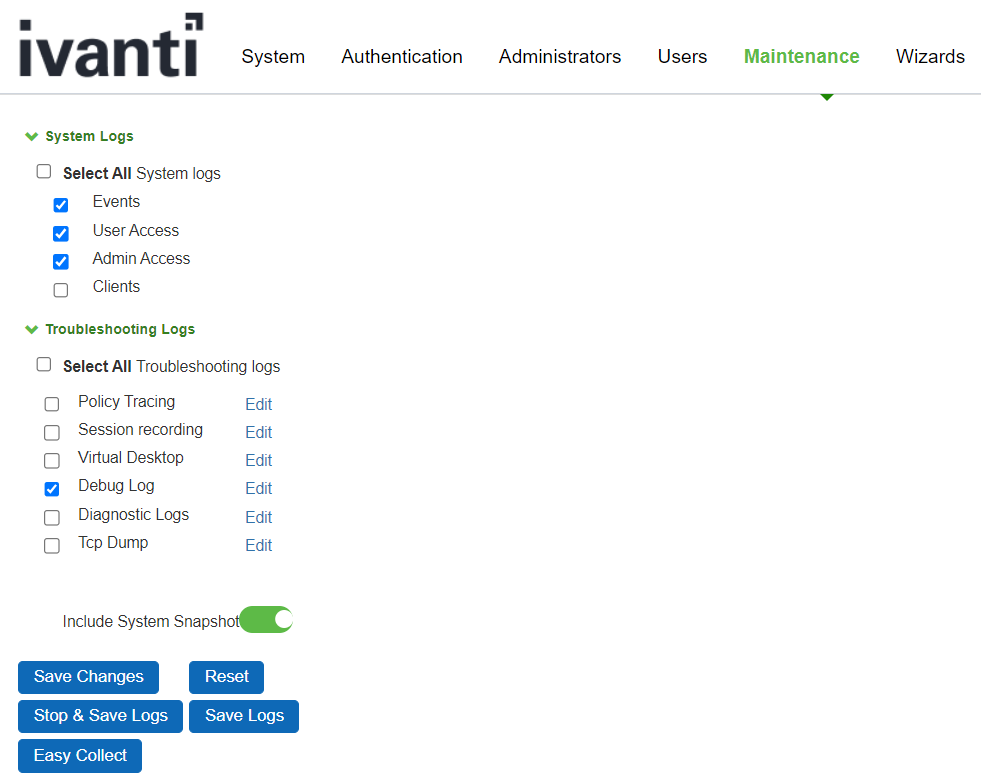
Task: Open Edit link for Diagnostic Logs
Action: 259,517
